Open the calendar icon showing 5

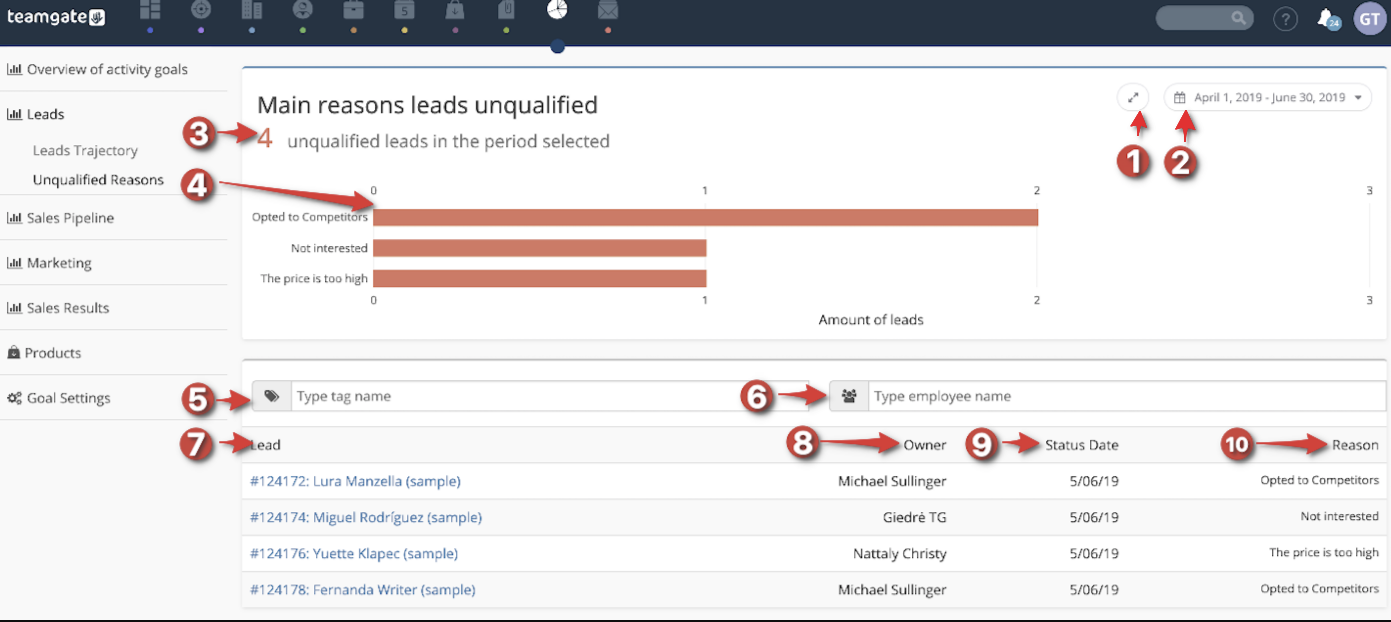[404, 10]
